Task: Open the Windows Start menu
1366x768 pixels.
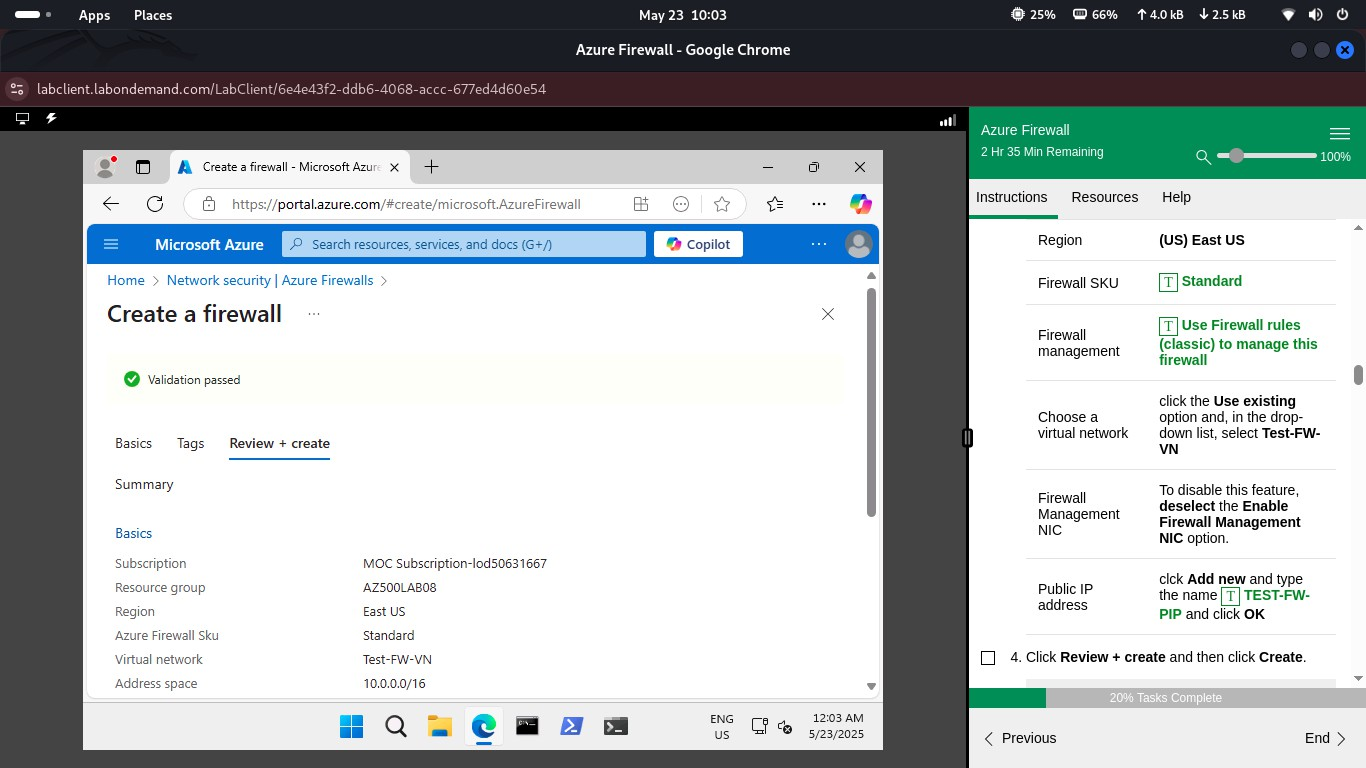Action: [351, 726]
